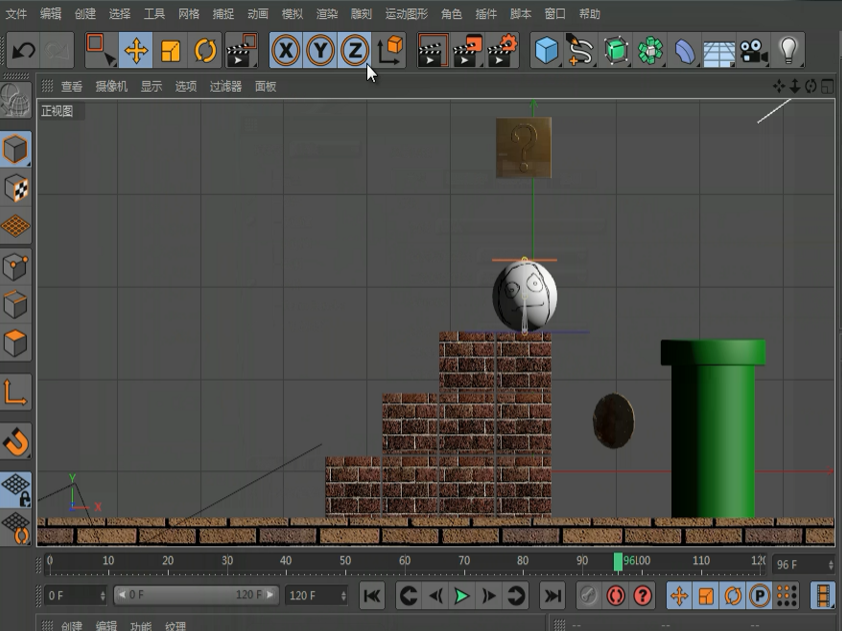The image size is (842, 631).
Task: Open the blue Bend deformer icon
Action: pyautogui.click(x=684, y=50)
